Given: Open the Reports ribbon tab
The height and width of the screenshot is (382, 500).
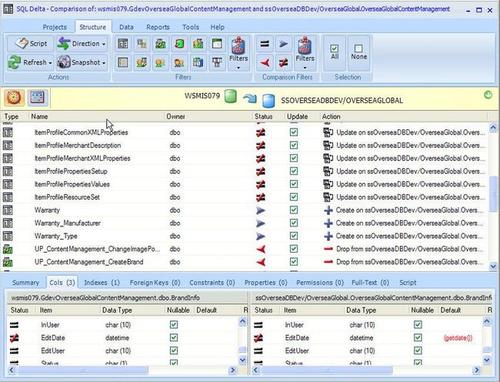Looking at the screenshot, I should click(x=158, y=27).
